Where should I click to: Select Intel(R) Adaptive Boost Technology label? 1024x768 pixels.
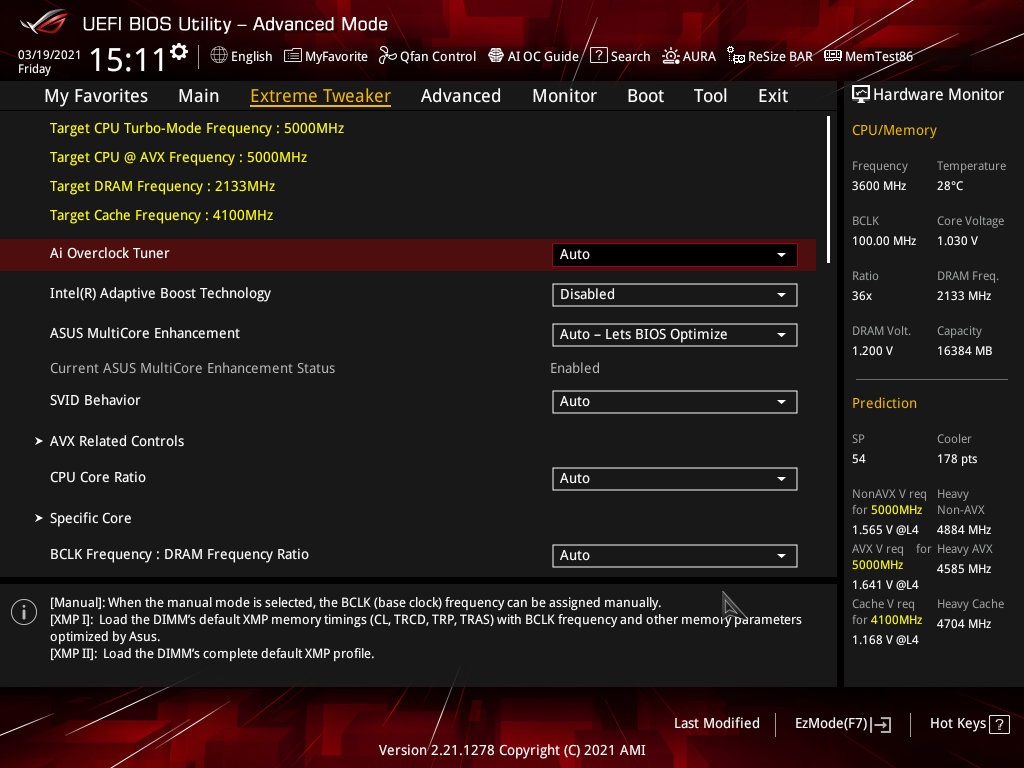click(x=160, y=294)
